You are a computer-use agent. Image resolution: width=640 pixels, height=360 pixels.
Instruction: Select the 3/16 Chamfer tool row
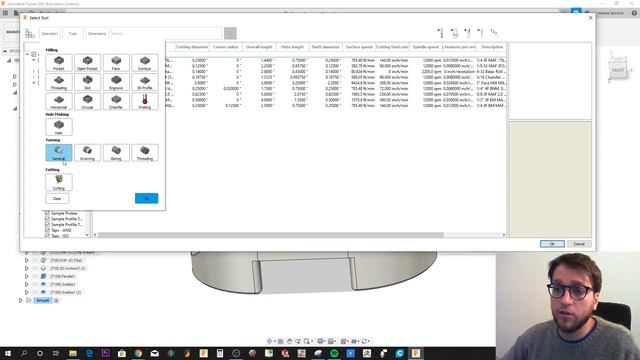335,77
